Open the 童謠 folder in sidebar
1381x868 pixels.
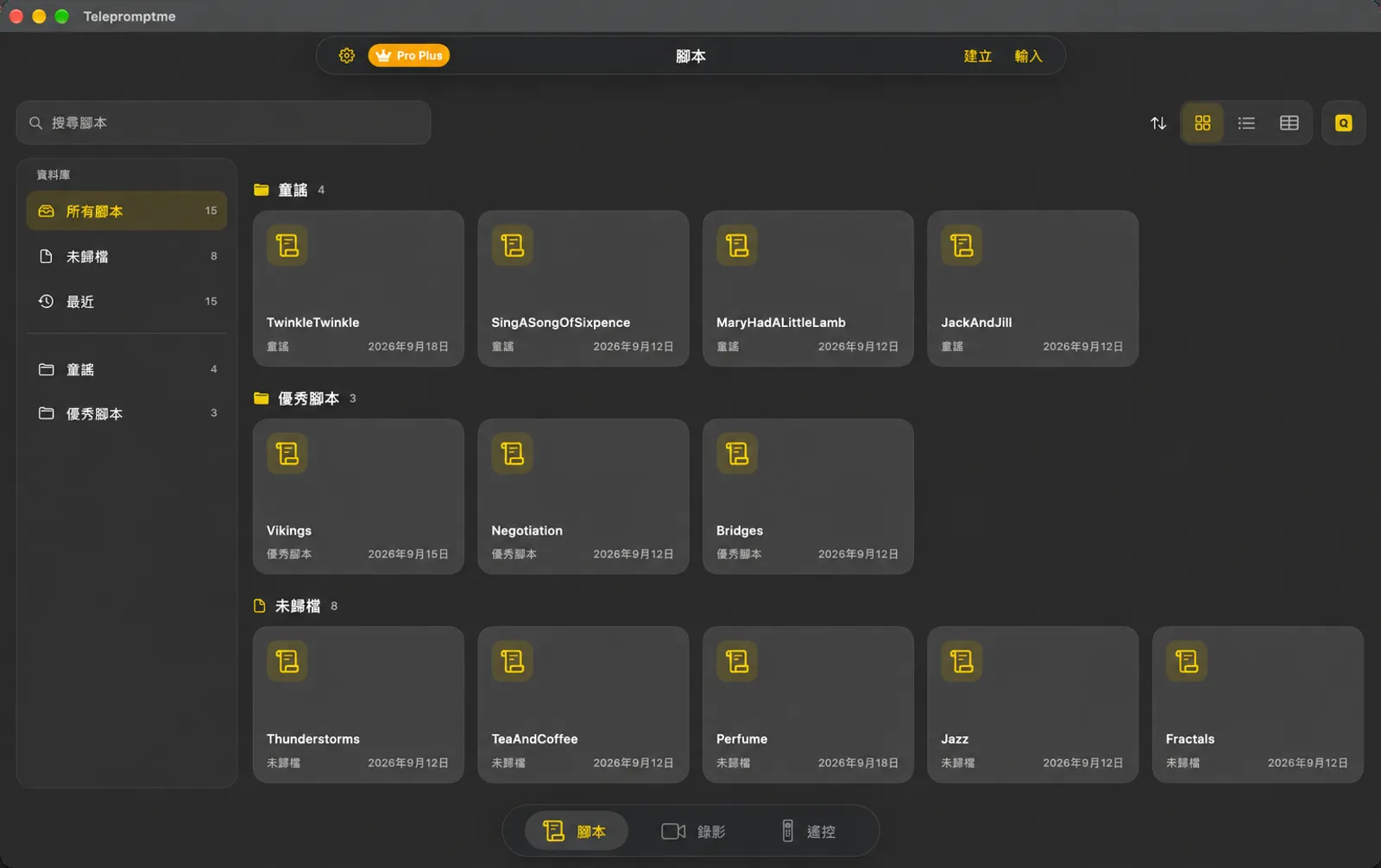coord(127,369)
